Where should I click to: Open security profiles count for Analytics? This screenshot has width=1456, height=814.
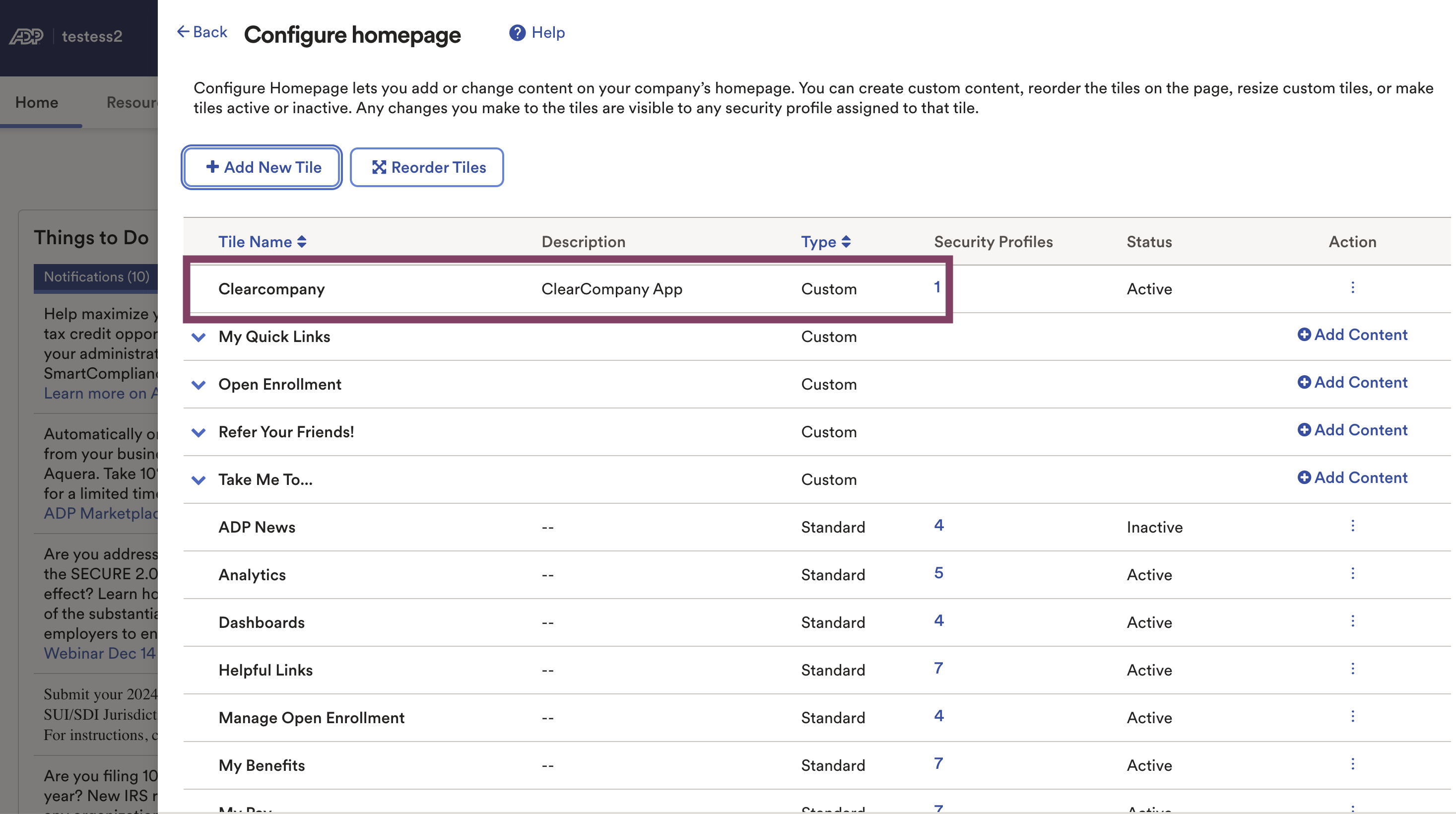click(939, 573)
